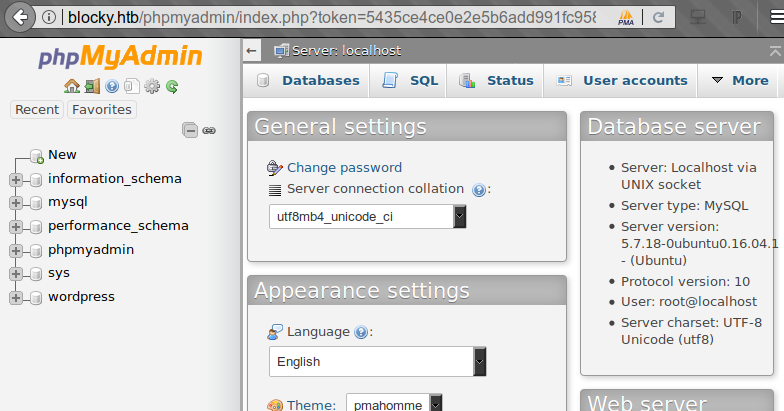Open the pmahomme theme dropdown
Screen dimensions: 784x411
coord(394,402)
